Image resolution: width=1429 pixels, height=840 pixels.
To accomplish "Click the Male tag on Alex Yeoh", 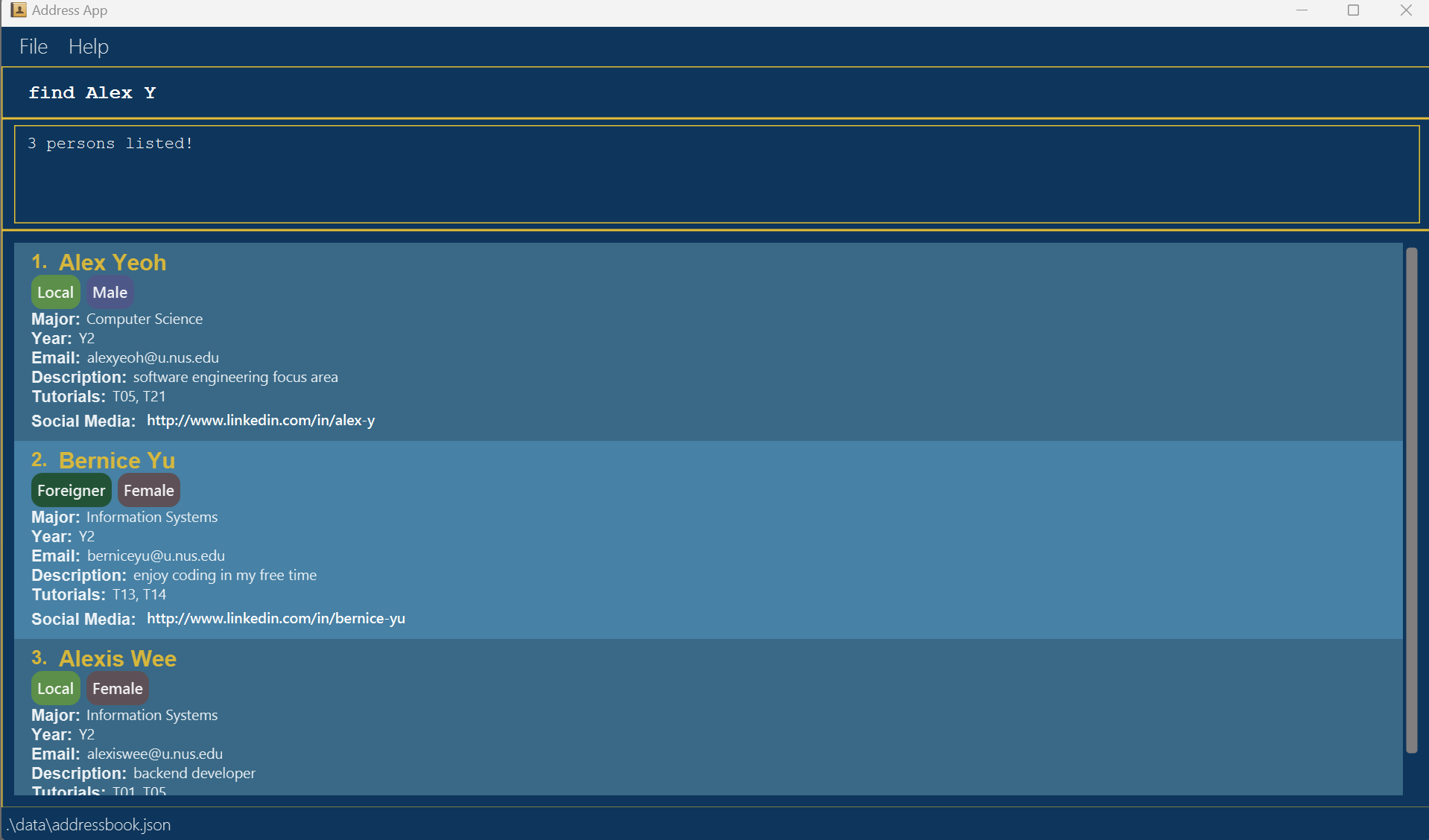I will pyautogui.click(x=110, y=293).
